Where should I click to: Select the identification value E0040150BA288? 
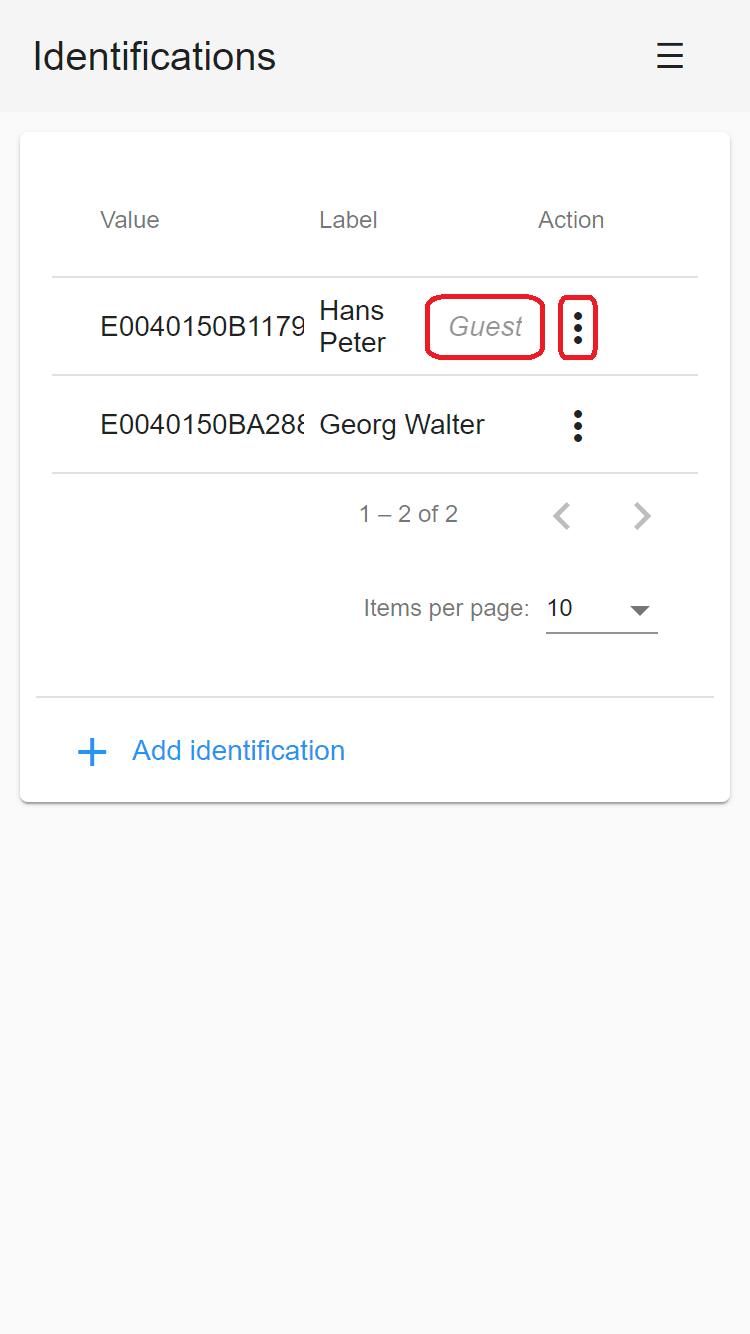(x=202, y=424)
